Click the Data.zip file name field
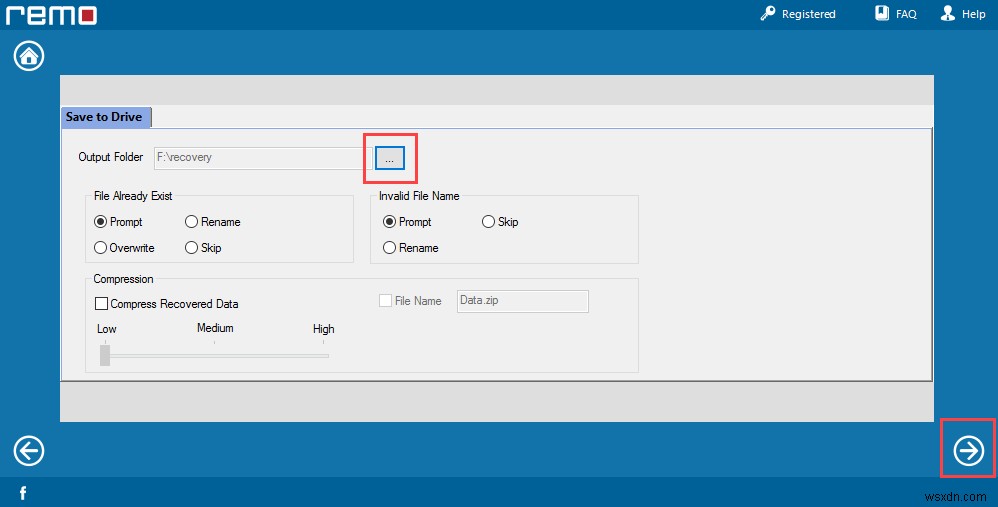 [523, 301]
